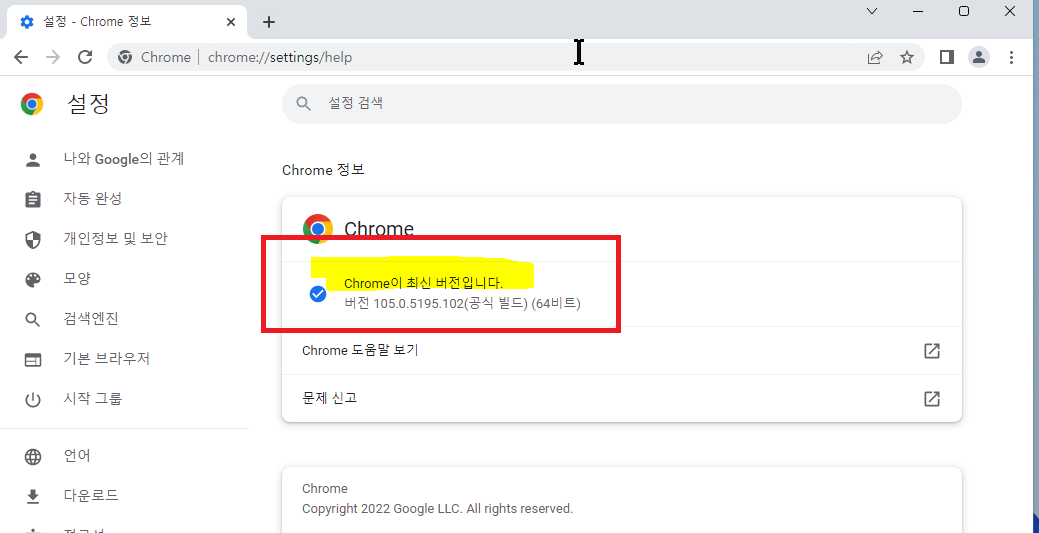The width and height of the screenshot is (1039, 533).
Task: Click the 'Chrome이 최신 버전입니다.' message
Action: click(424, 284)
